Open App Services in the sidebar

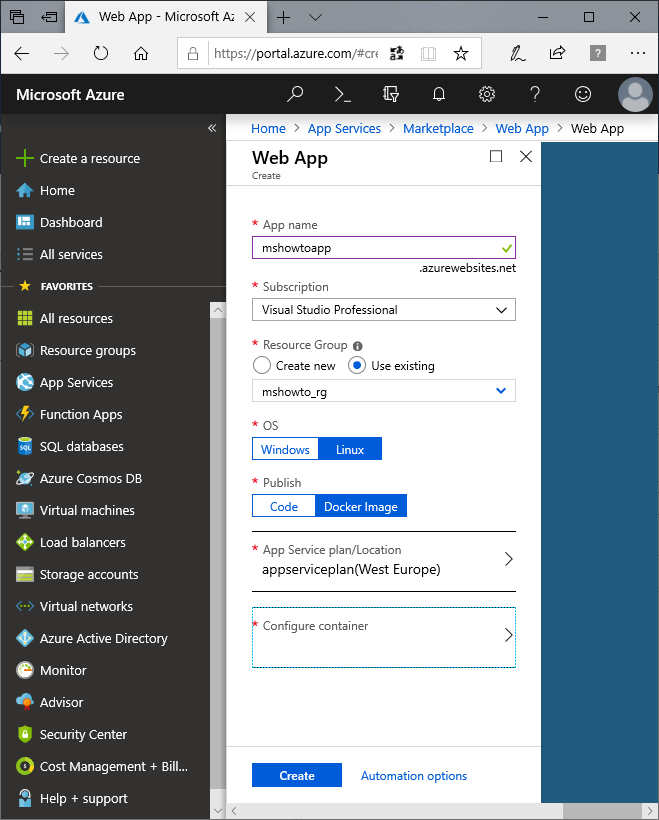pyautogui.click(x=76, y=382)
